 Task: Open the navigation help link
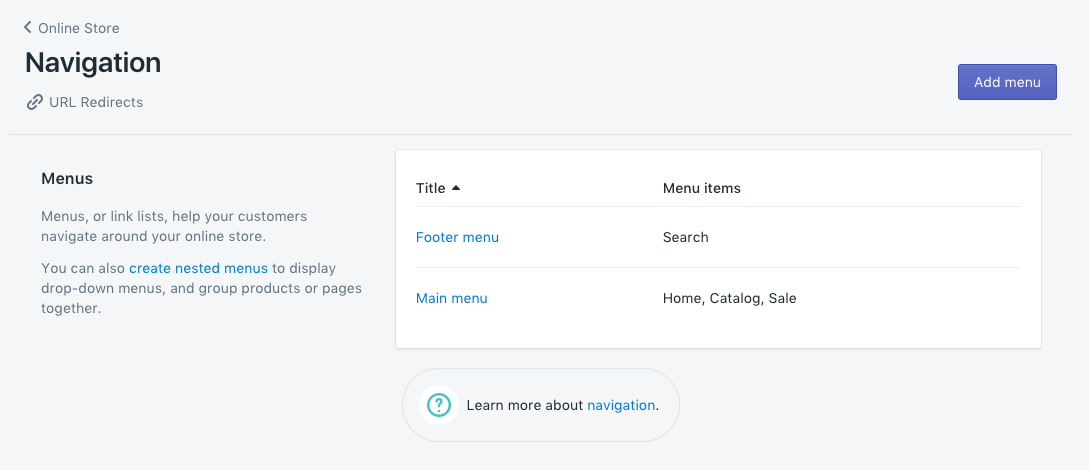(x=620, y=405)
